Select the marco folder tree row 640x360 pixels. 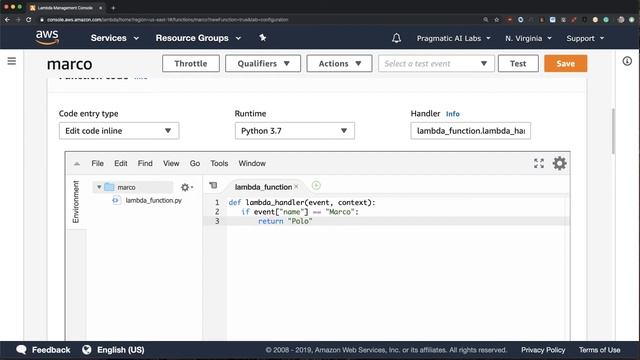(133, 187)
